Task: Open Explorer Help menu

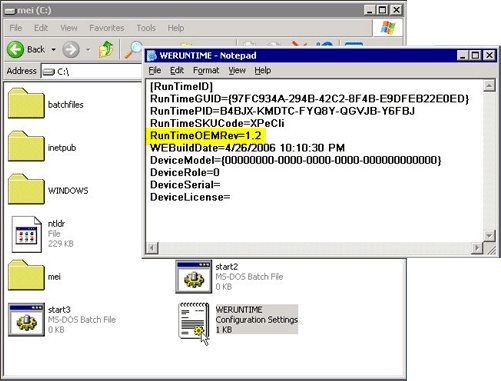Action: pyautogui.click(x=176, y=28)
